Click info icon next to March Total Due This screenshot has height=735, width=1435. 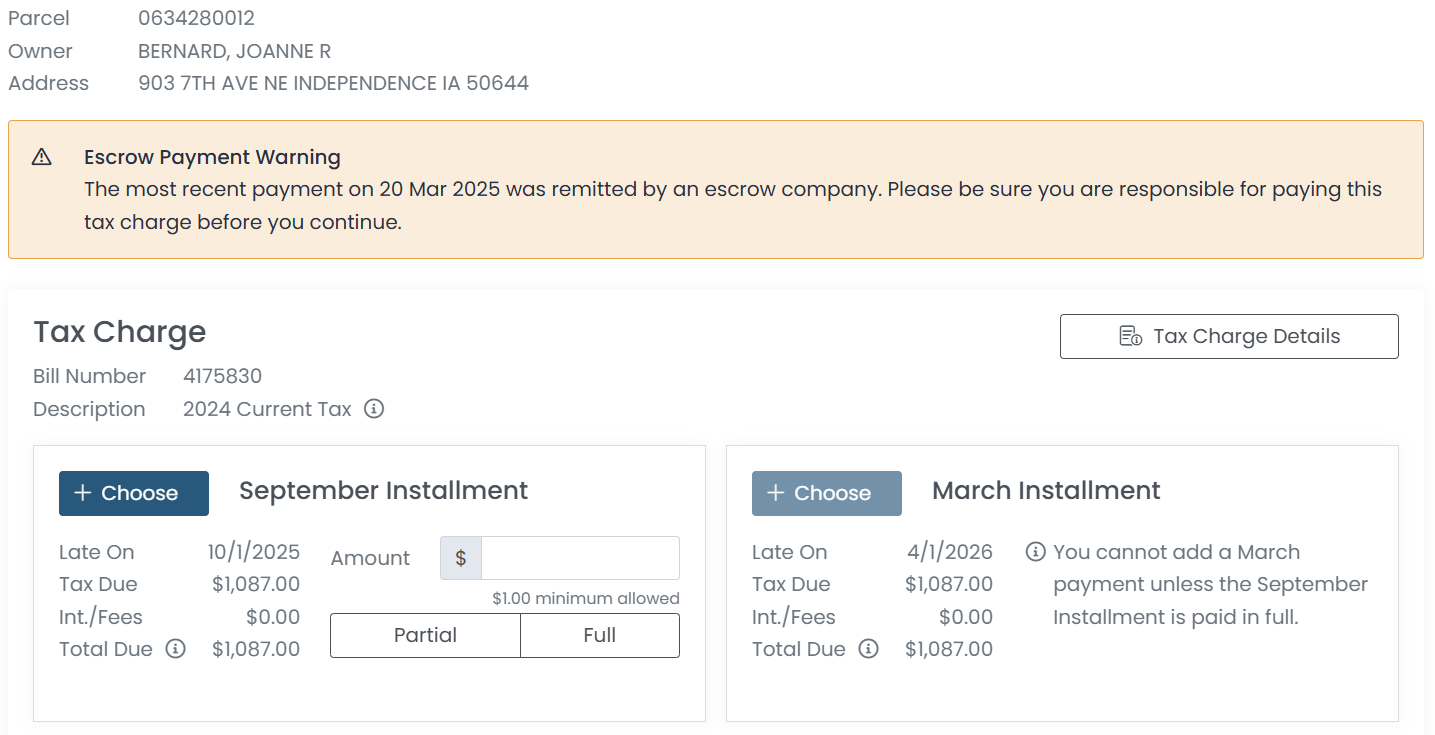coord(869,649)
